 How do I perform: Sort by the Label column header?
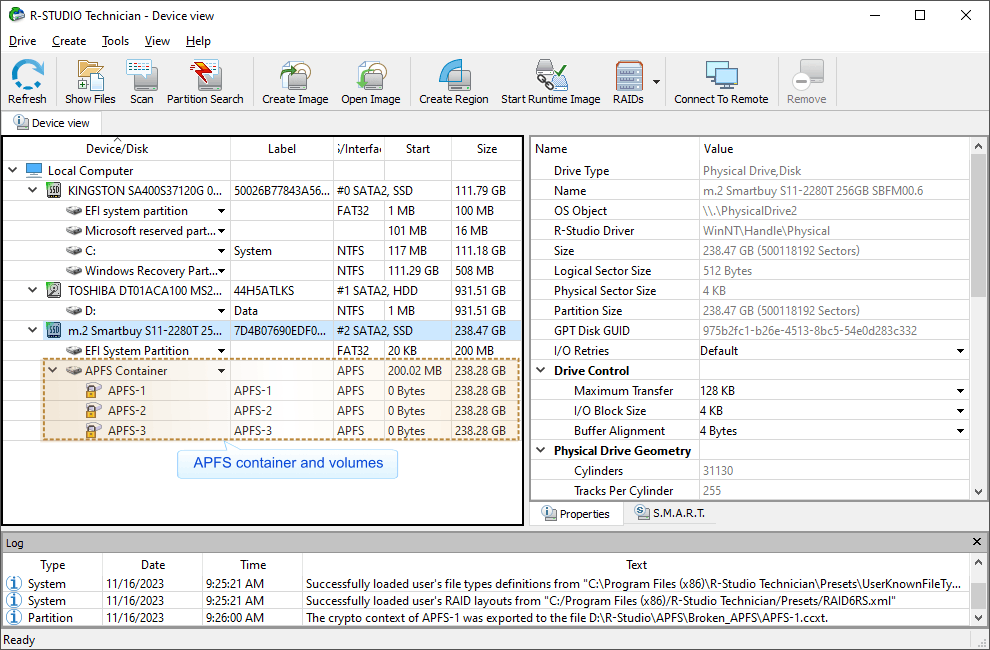point(282,148)
